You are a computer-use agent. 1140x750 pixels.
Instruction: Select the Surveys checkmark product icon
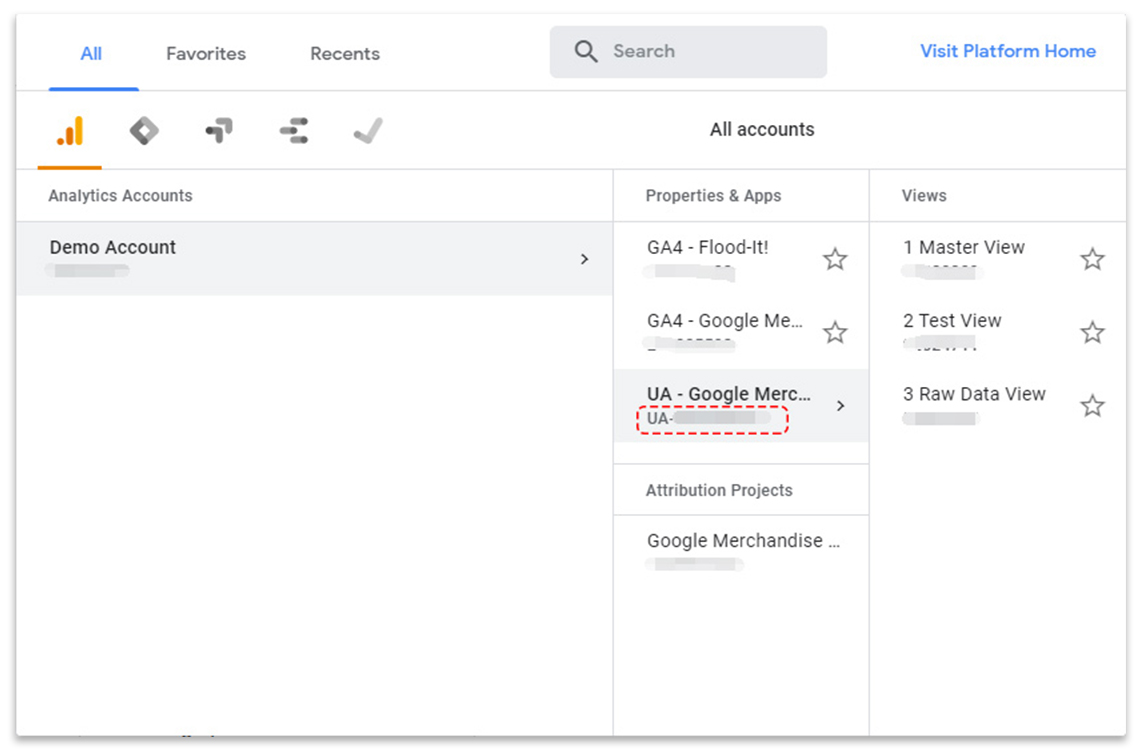(368, 131)
